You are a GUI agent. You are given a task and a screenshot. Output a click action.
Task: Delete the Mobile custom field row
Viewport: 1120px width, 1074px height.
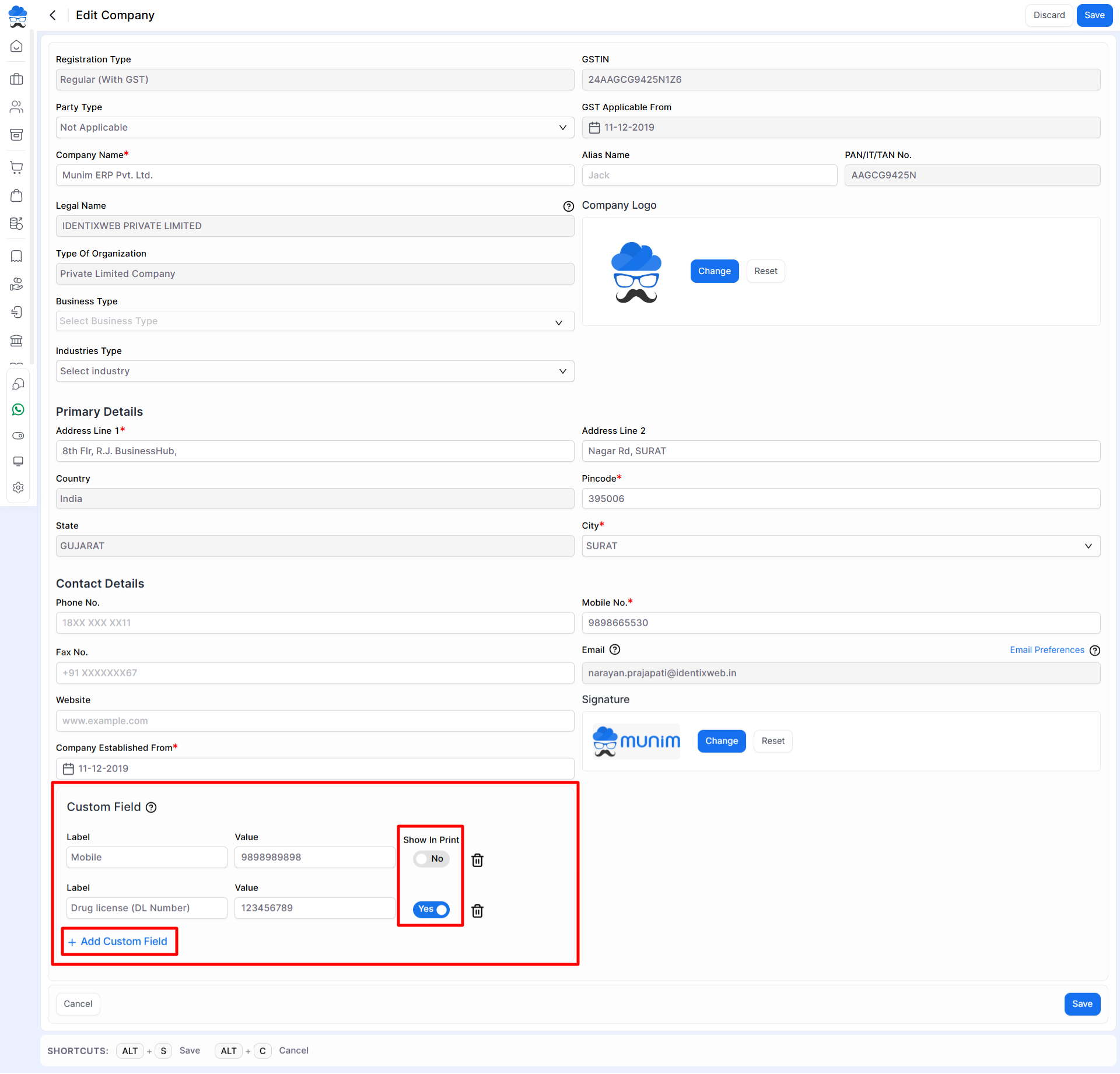point(477,860)
